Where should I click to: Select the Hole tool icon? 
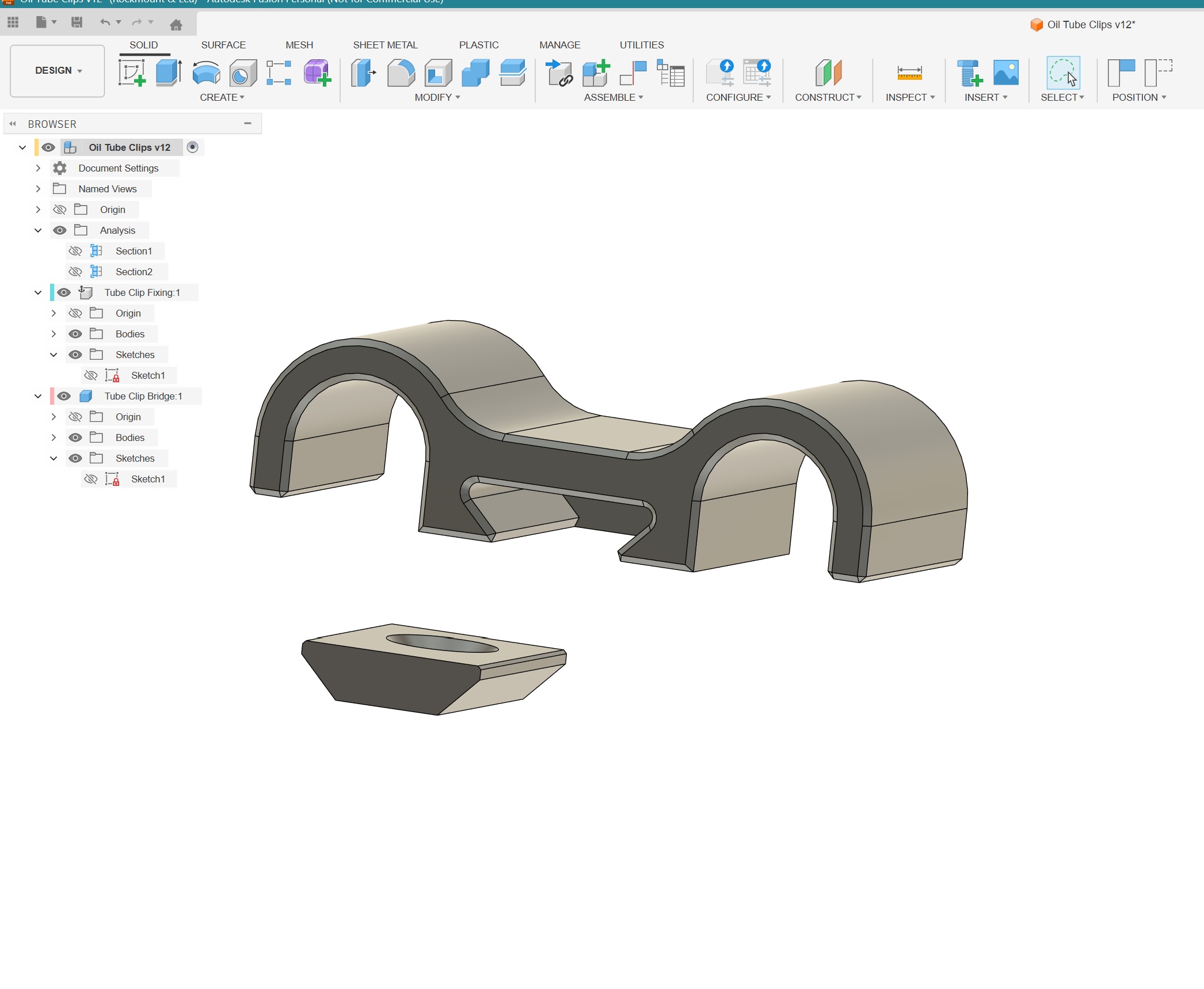point(243,73)
